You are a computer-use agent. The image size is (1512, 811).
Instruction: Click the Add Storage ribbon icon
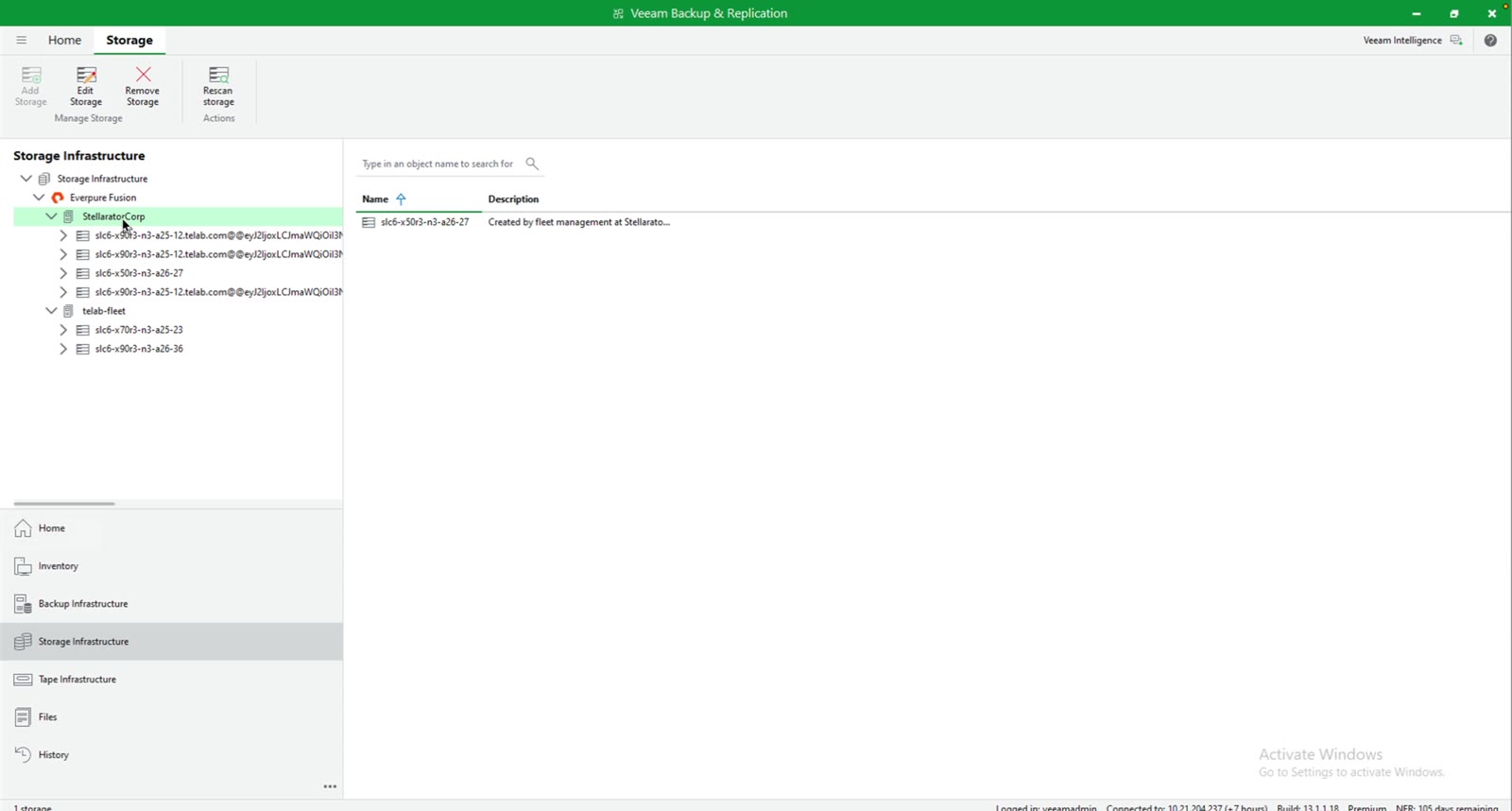[30, 86]
